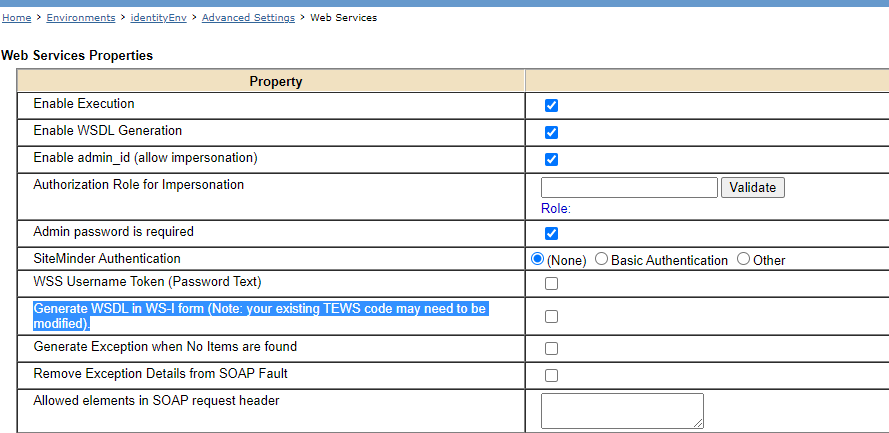The width and height of the screenshot is (889, 433).
Task: Choose Basic Authentication radio button
Action: (x=601, y=259)
